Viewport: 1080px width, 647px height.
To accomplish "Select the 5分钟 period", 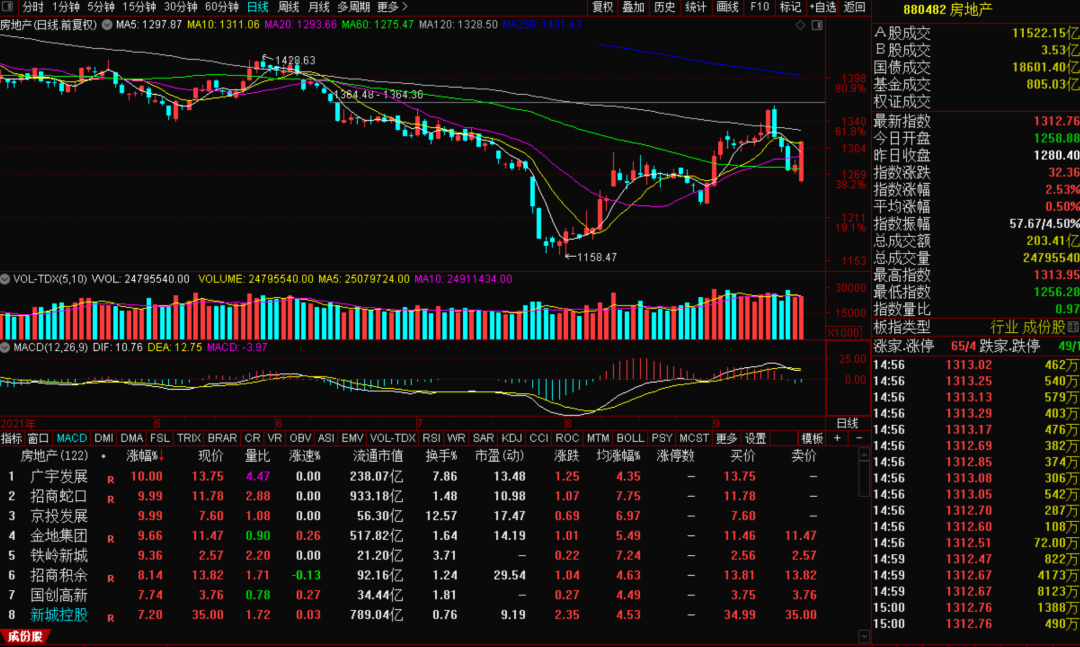I will coord(101,7).
